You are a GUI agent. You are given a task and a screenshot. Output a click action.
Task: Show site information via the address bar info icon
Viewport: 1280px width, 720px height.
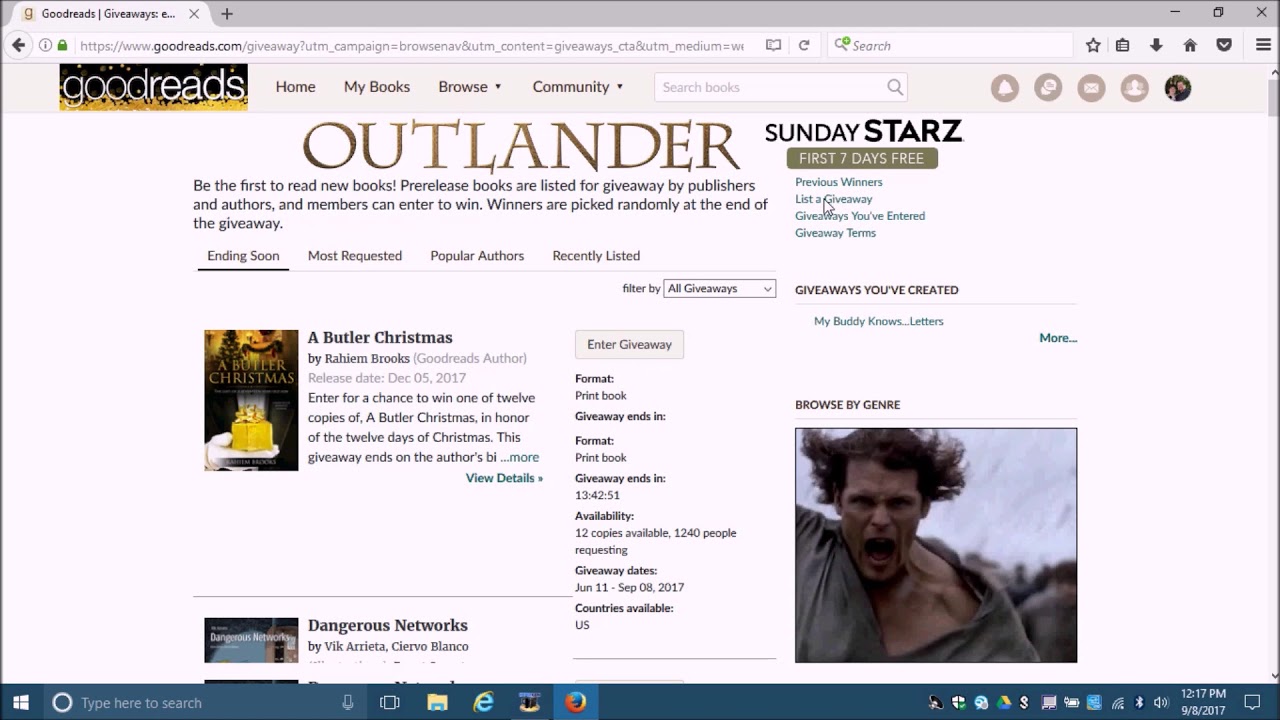[45, 45]
